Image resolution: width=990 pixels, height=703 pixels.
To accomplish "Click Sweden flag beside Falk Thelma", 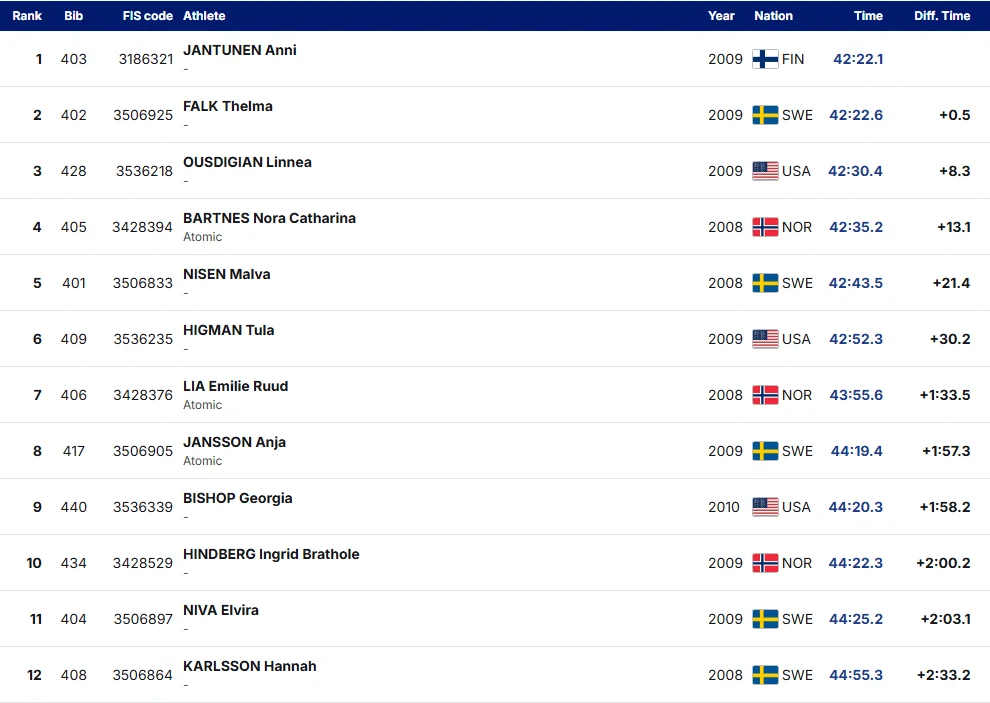I will 765,115.
